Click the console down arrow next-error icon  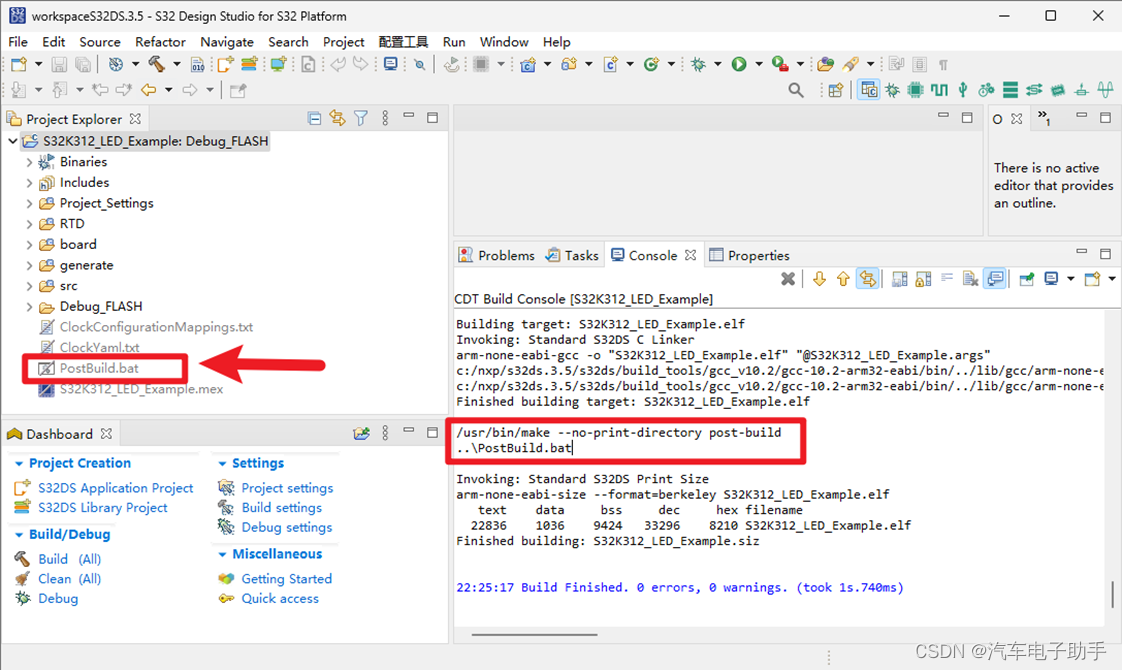coord(819,279)
